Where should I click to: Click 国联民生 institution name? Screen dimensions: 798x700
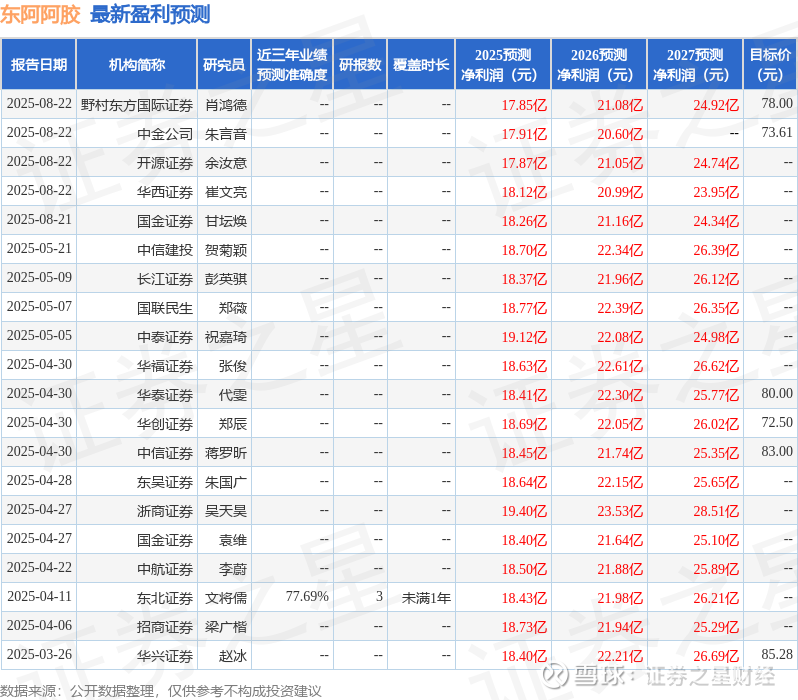click(x=165, y=309)
